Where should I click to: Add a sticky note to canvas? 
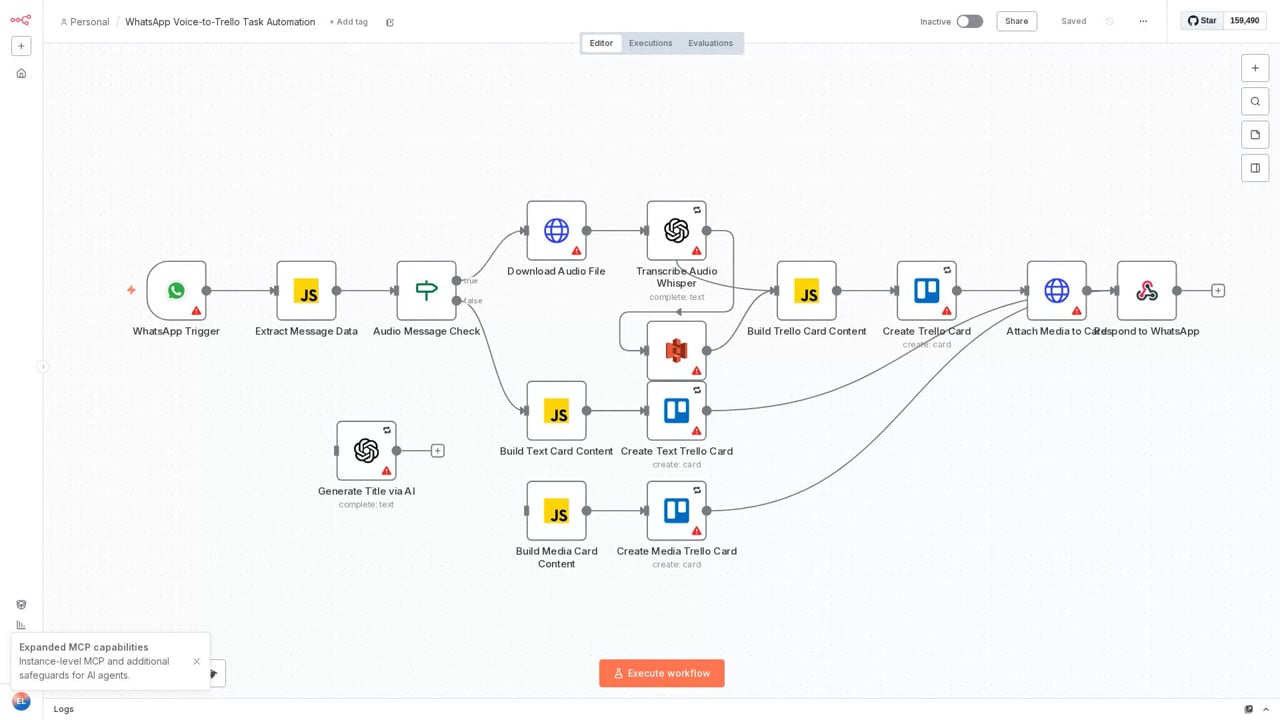pyautogui.click(x=1255, y=135)
